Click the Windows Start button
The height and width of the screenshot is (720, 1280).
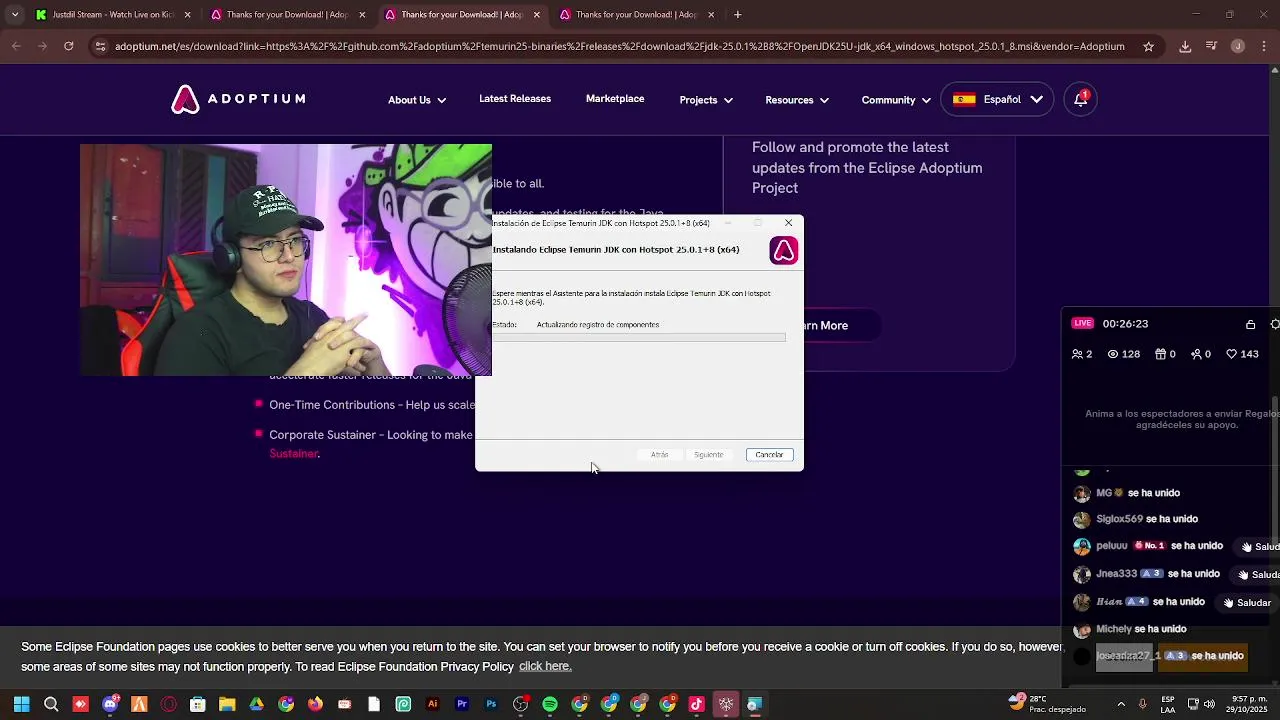(x=22, y=704)
